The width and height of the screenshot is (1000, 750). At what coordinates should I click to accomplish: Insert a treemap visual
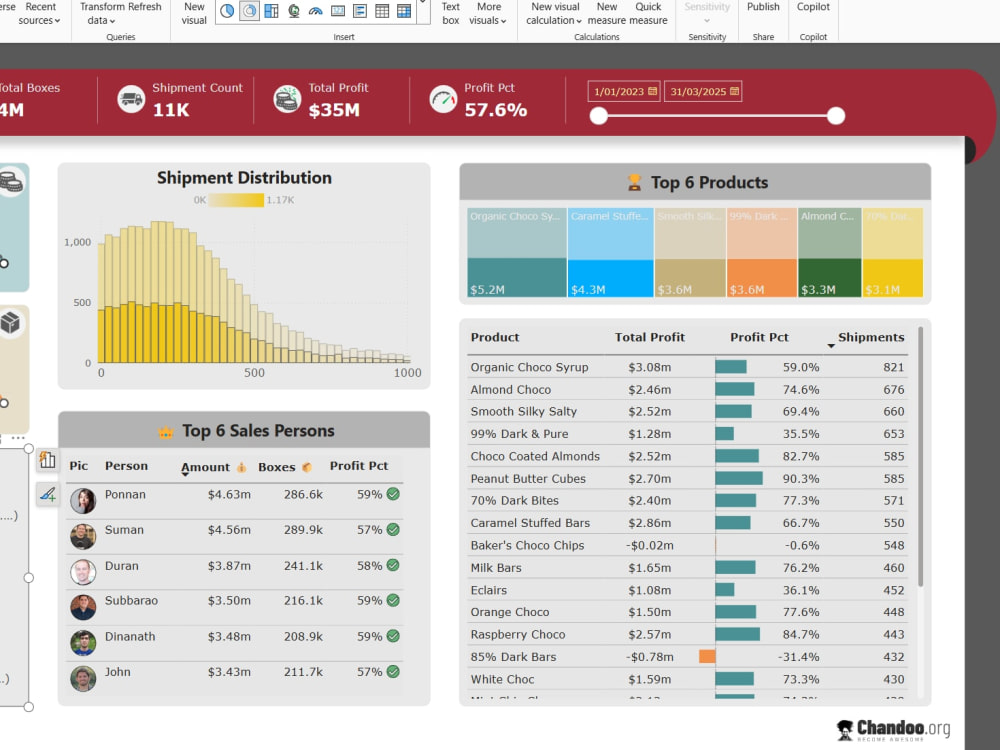point(272,11)
